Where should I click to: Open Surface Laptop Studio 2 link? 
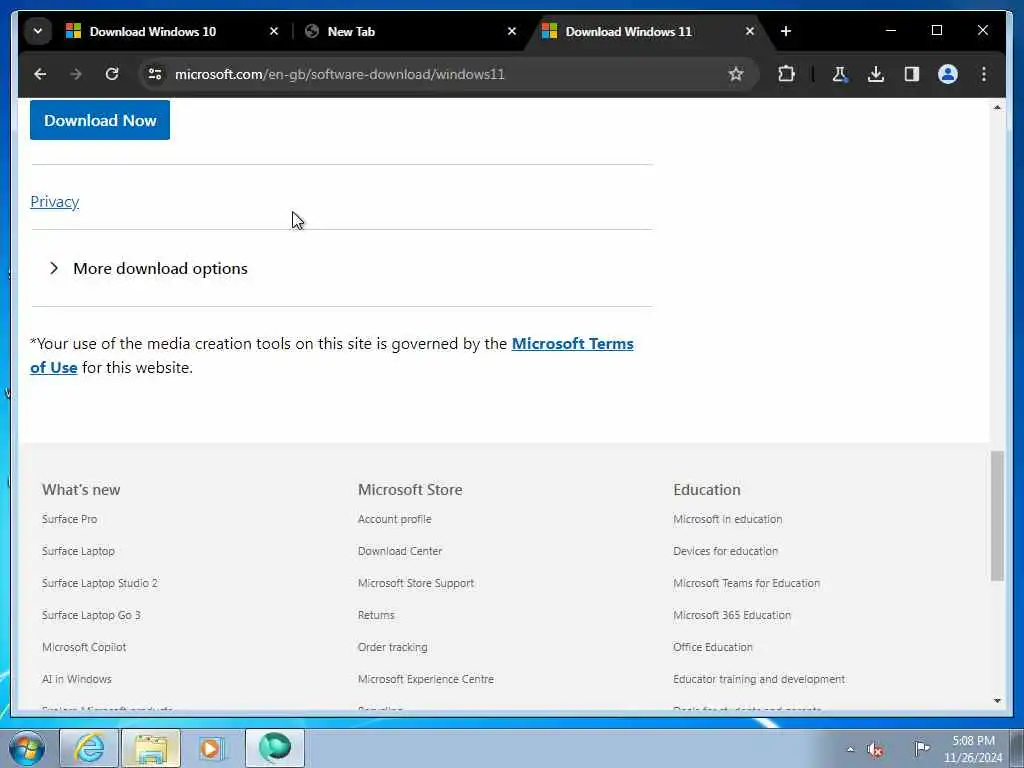100,583
